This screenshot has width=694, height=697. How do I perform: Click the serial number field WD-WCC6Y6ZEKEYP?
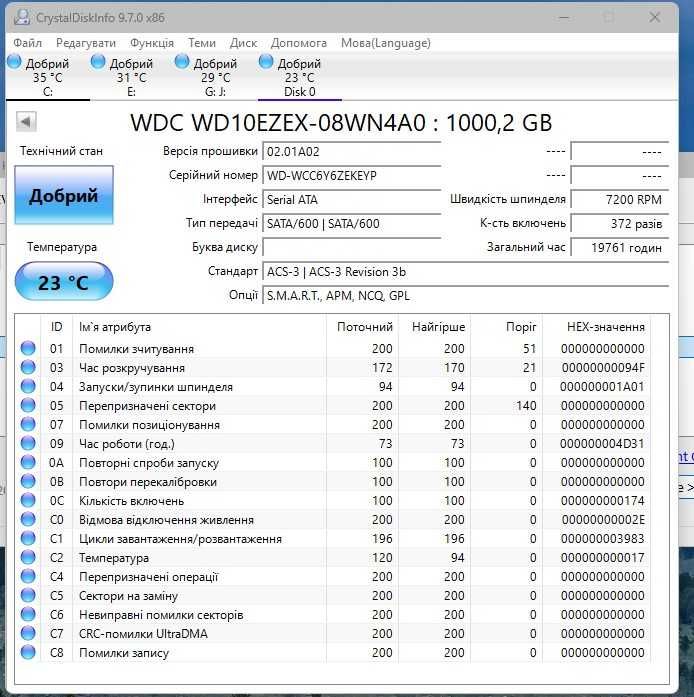[352, 176]
